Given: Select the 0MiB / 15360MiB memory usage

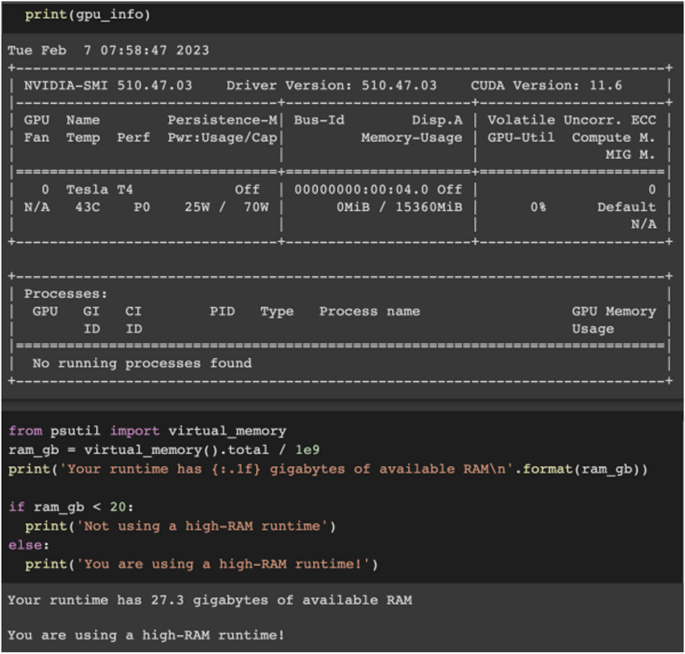Looking at the screenshot, I should pyautogui.click(x=399, y=207).
